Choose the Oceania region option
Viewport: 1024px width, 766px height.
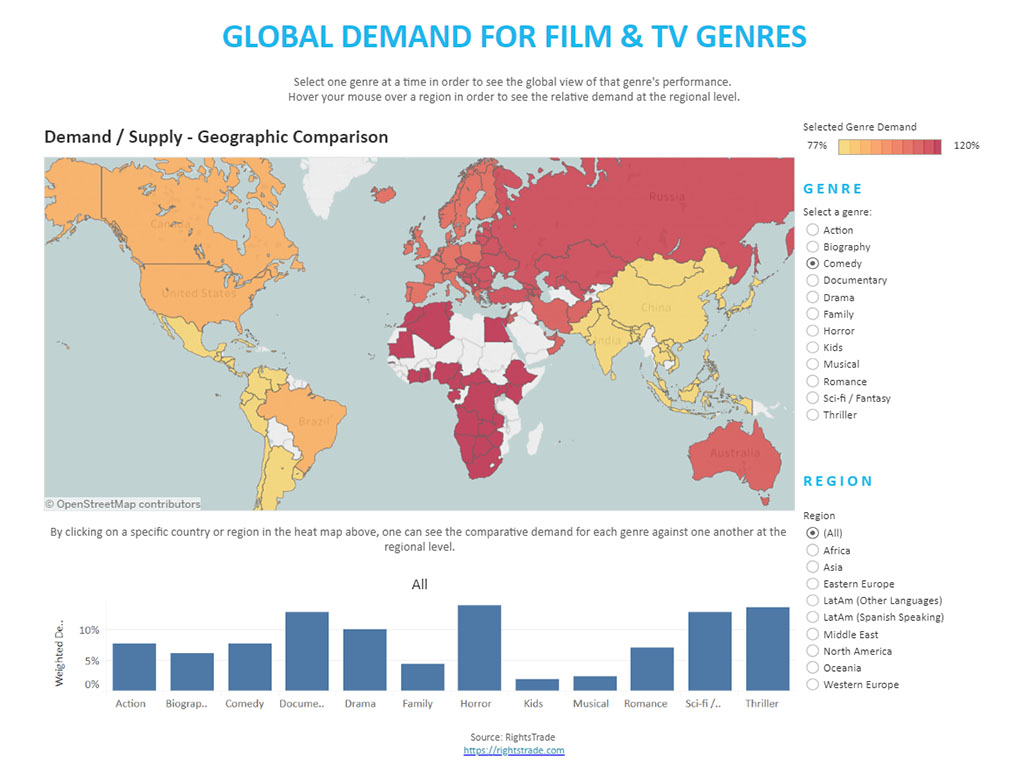click(x=813, y=668)
